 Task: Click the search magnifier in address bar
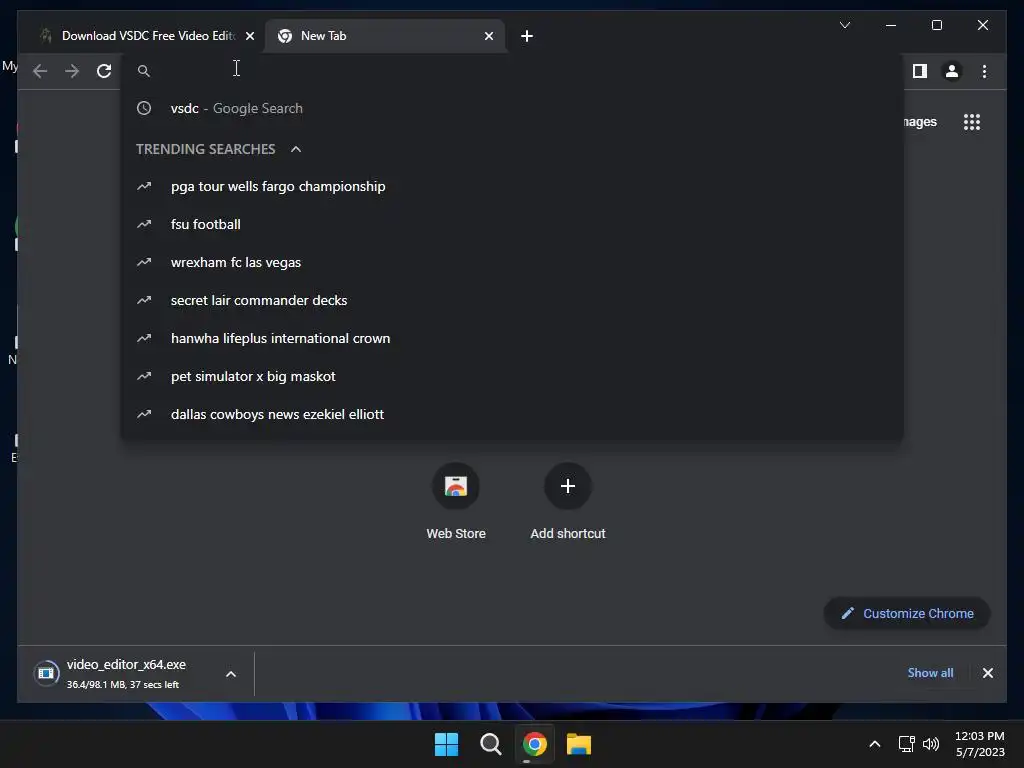144,71
